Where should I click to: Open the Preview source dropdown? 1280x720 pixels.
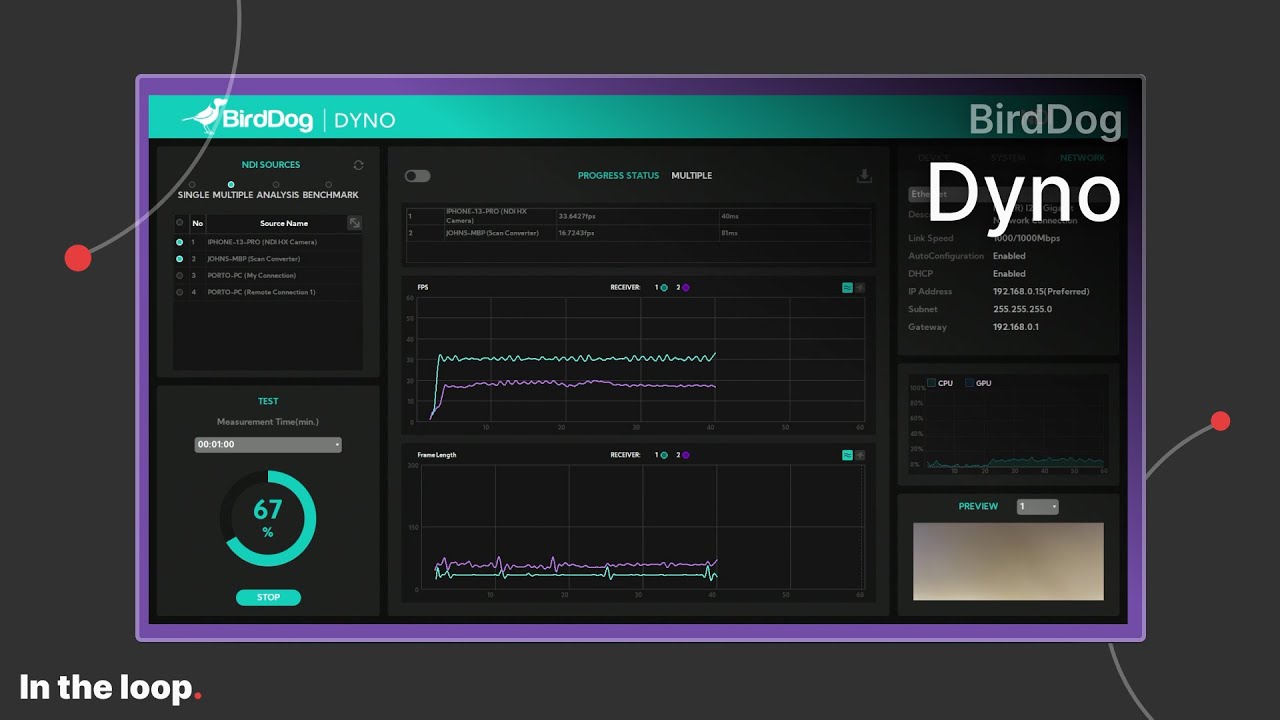click(x=1037, y=507)
